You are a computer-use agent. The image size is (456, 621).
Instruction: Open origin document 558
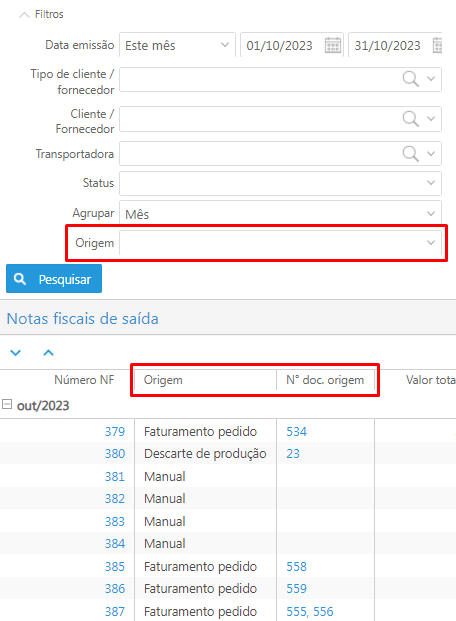coord(296,566)
